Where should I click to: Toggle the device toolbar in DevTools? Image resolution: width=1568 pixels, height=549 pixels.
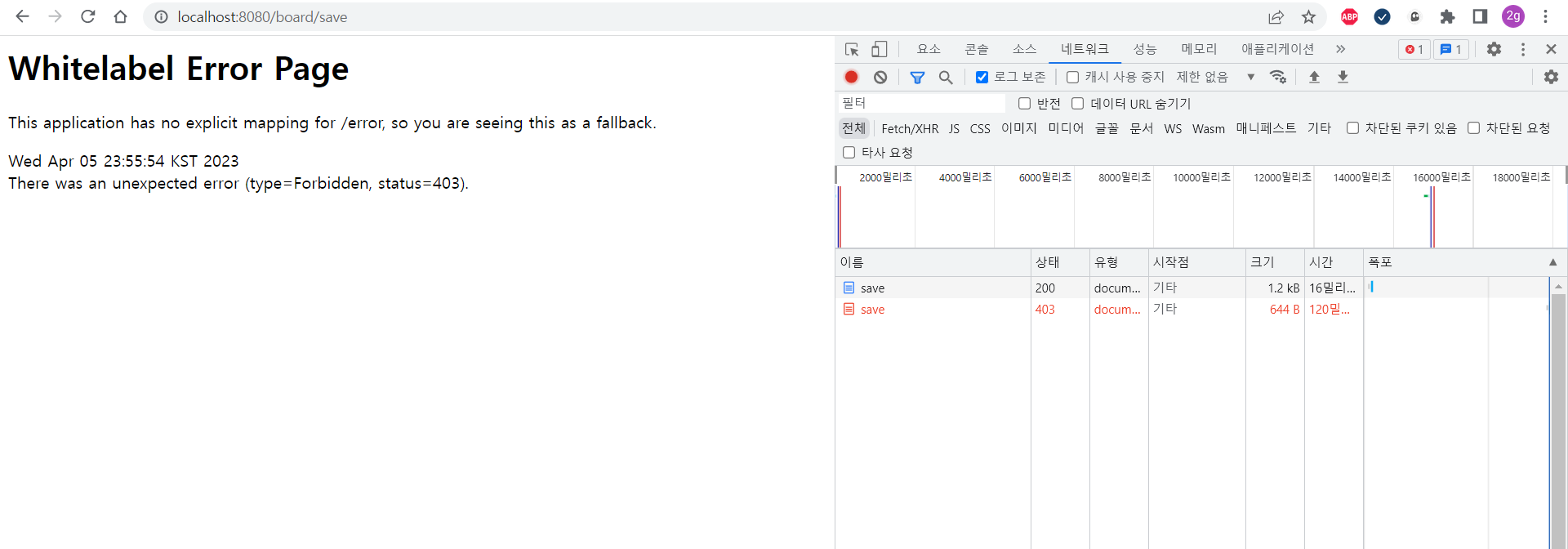click(879, 49)
